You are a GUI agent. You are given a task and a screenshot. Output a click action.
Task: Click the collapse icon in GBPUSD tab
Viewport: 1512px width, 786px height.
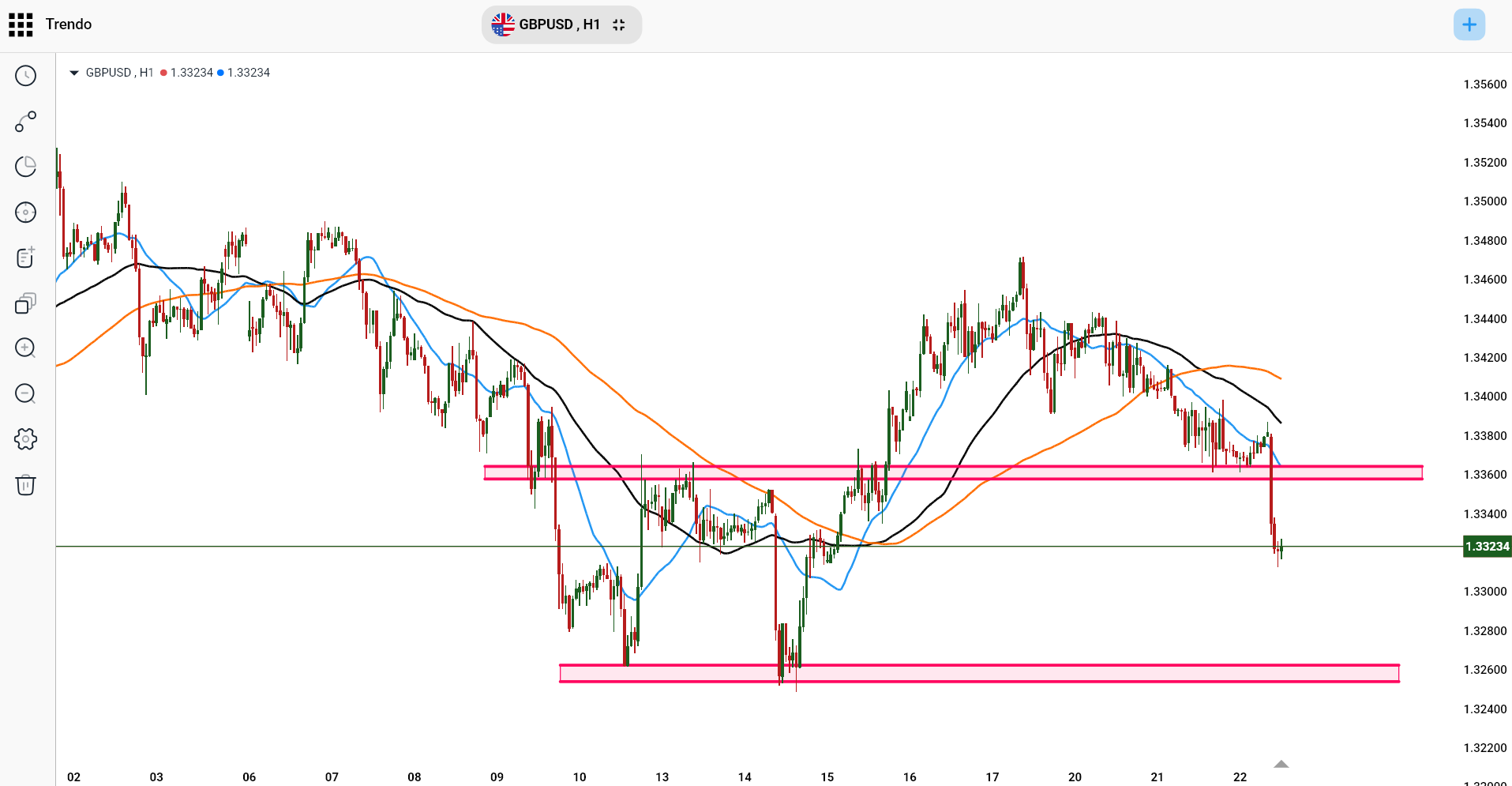tap(619, 24)
